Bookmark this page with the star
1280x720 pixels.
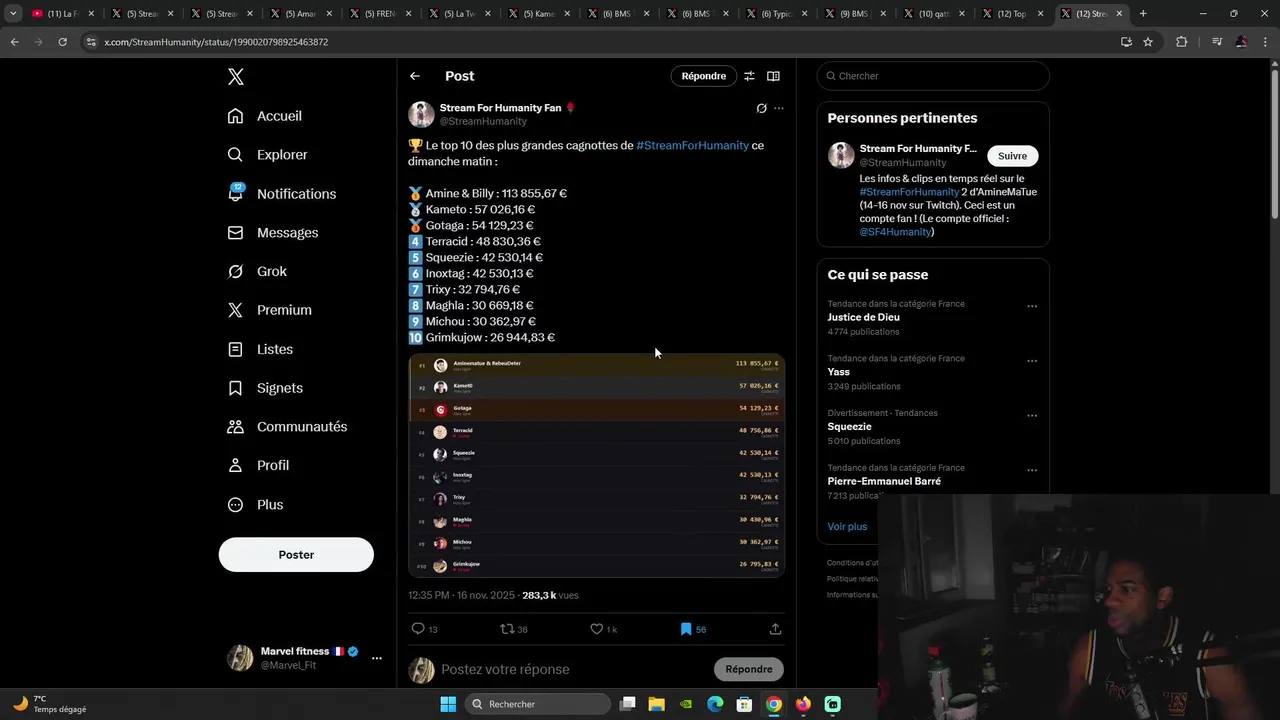(x=1148, y=42)
